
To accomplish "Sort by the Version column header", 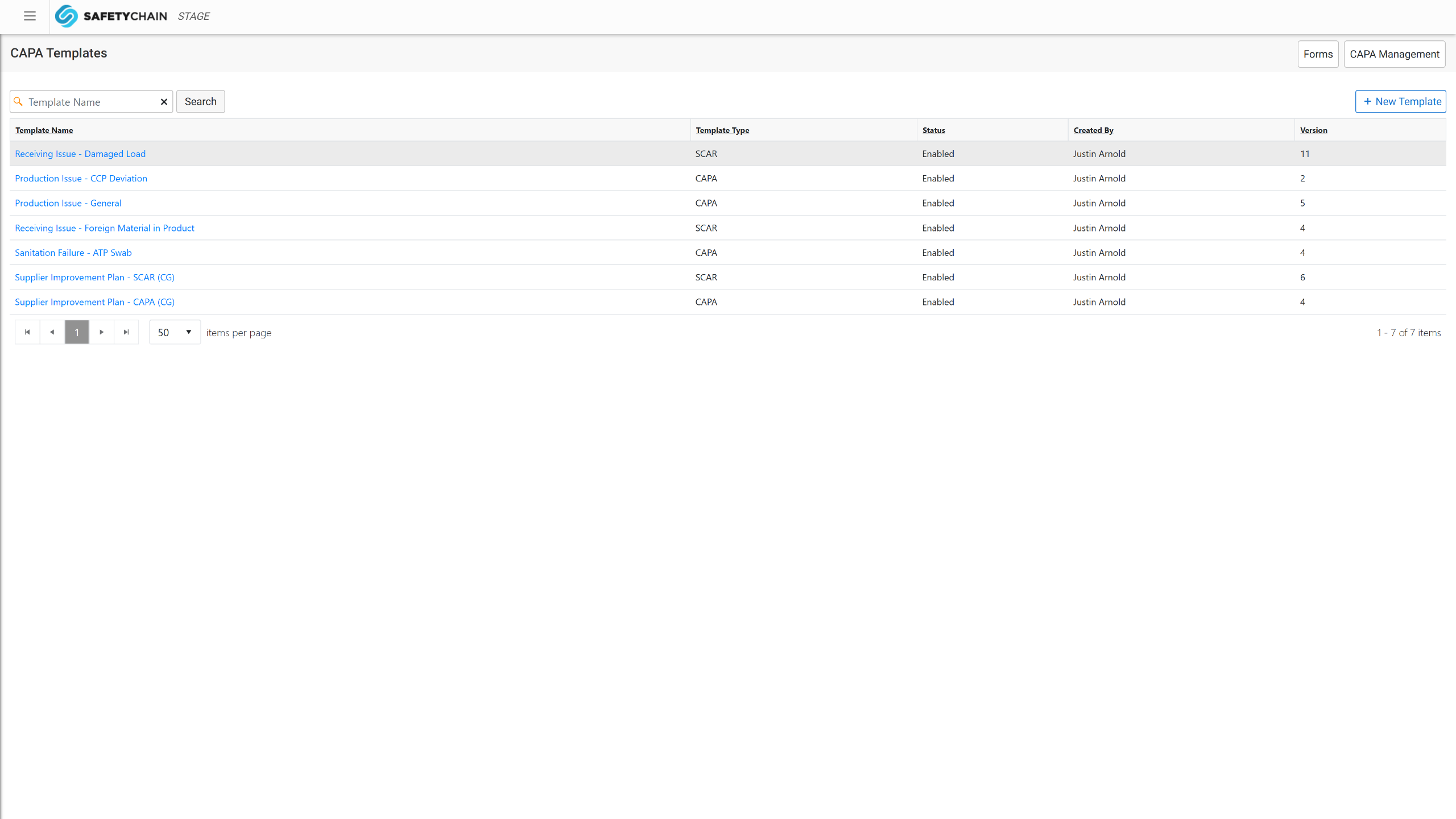I will point(1313,130).
